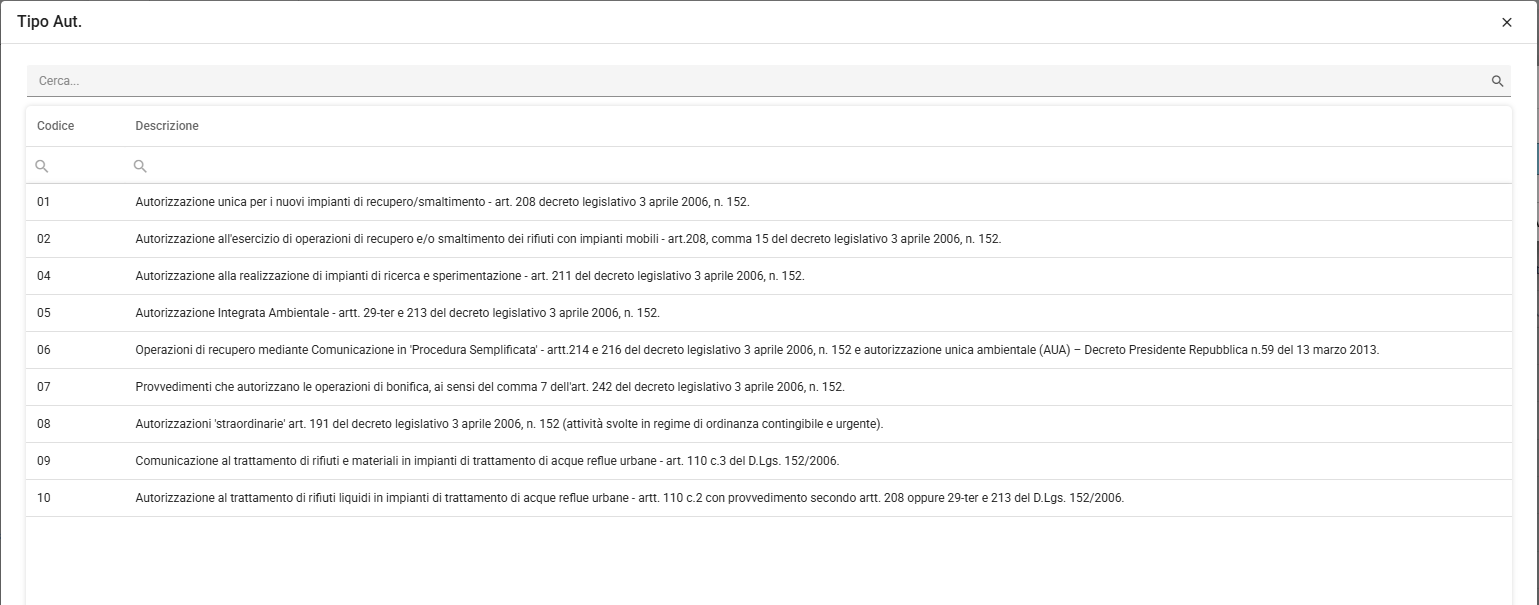
Task: Sort by the Descrizione column header
Action: tap(167, 126)
